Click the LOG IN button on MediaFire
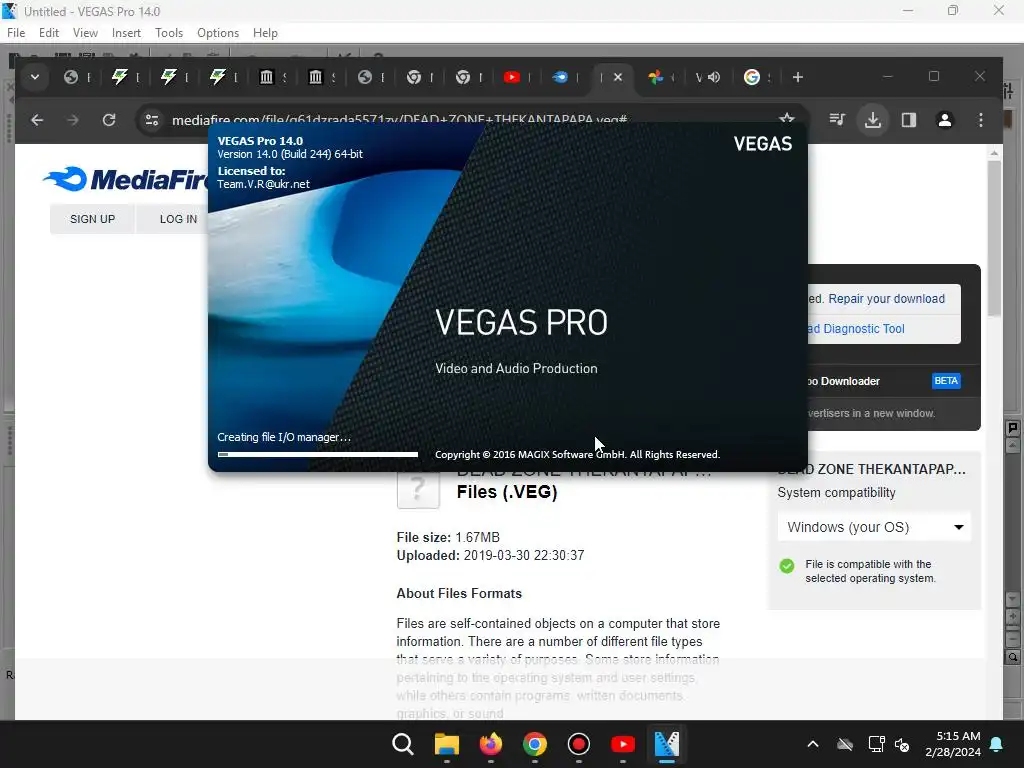The image size is (1024, 768). point(178,219)
